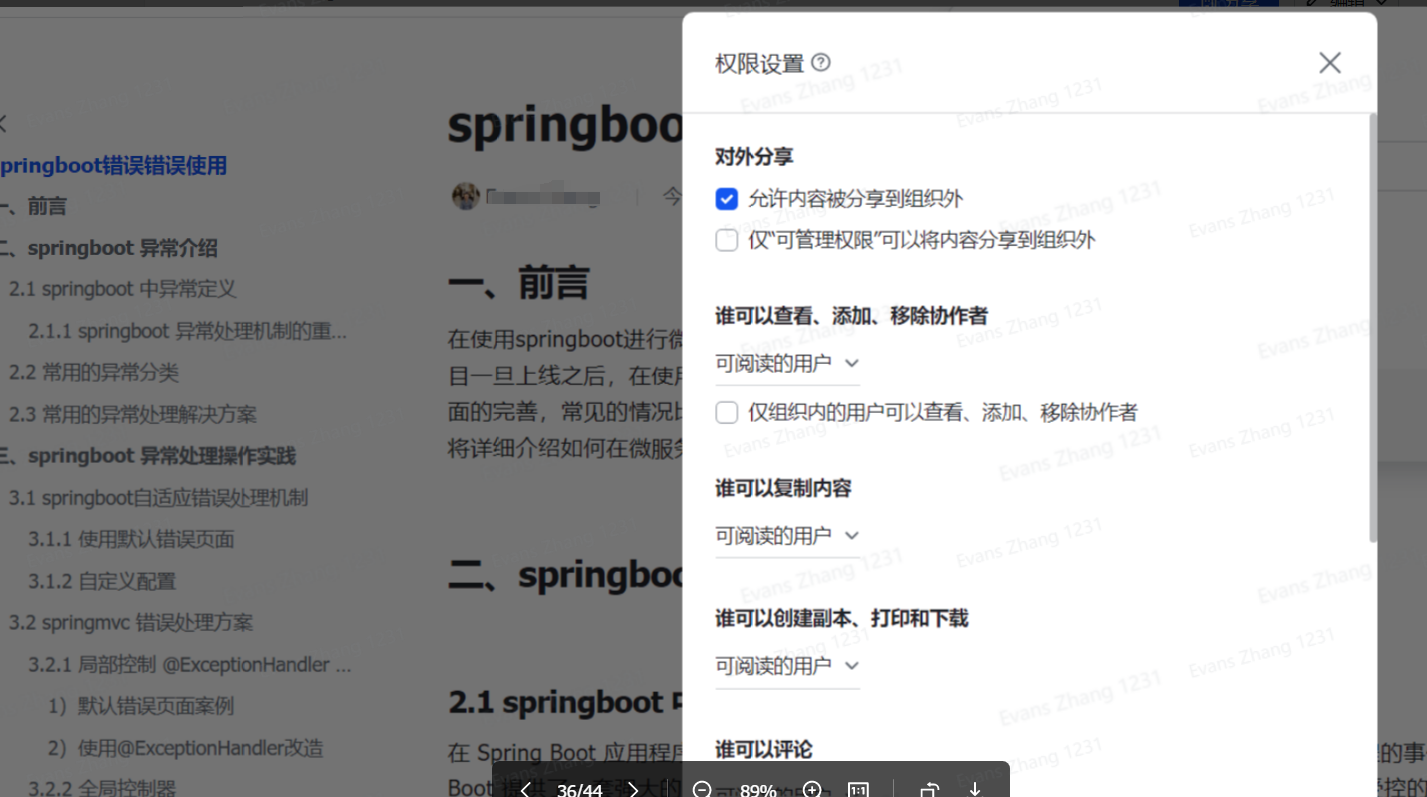Zoom in with the plus icon
Viewport: 1427px width, 797px height.
pos(812,790)
